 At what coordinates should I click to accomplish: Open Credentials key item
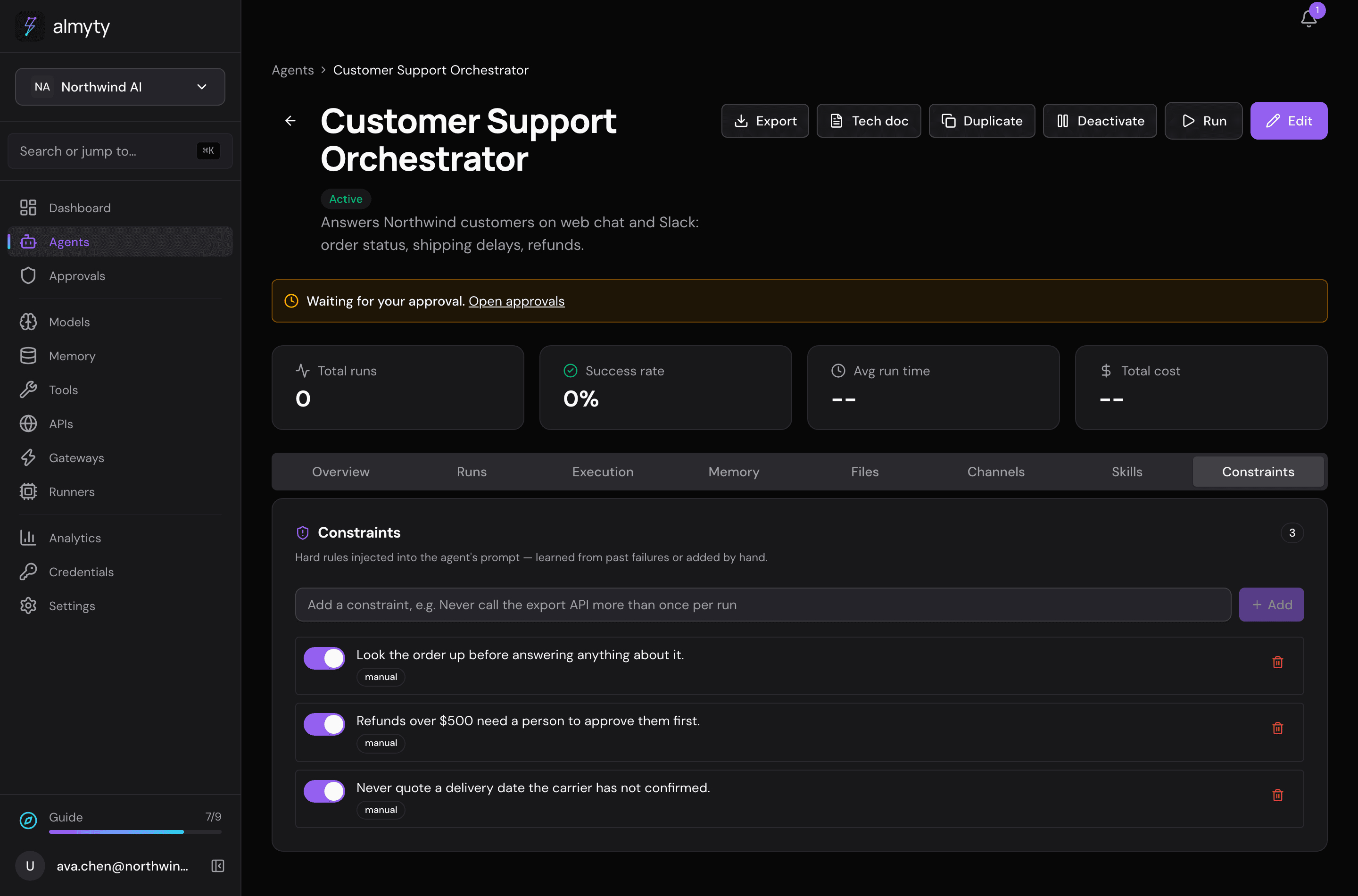120,572
